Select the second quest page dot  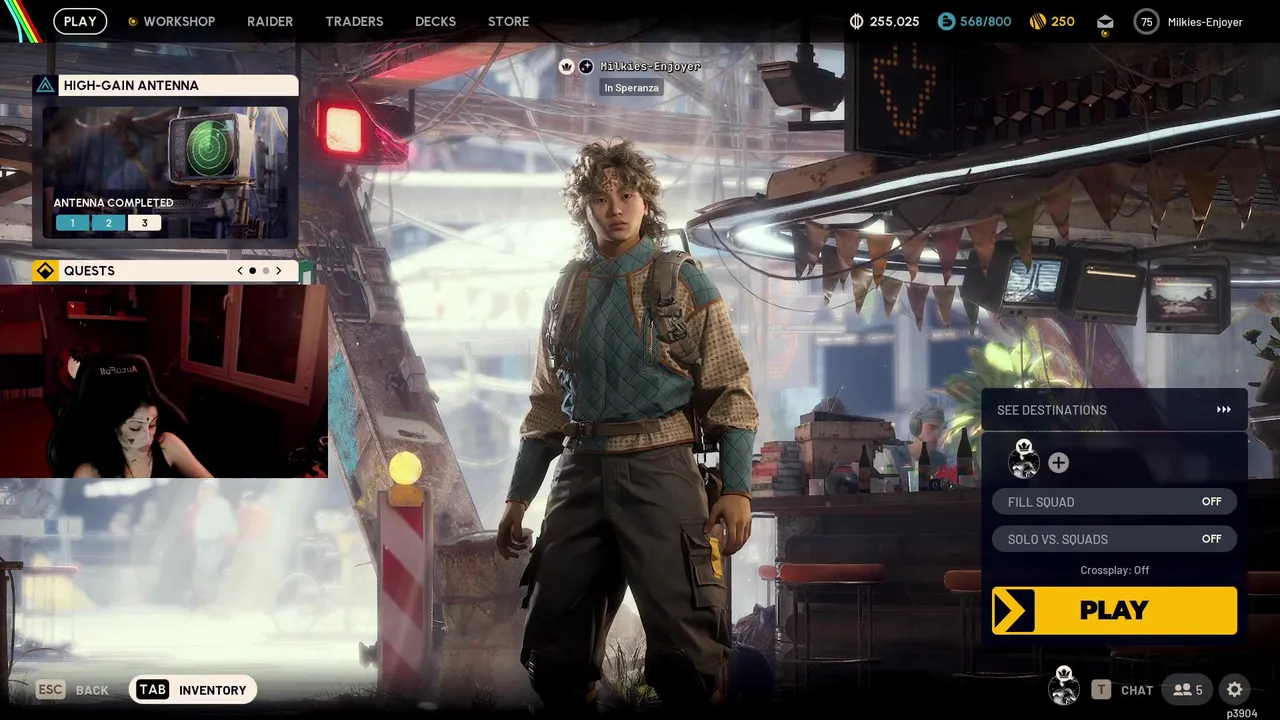tap(266, 271)
